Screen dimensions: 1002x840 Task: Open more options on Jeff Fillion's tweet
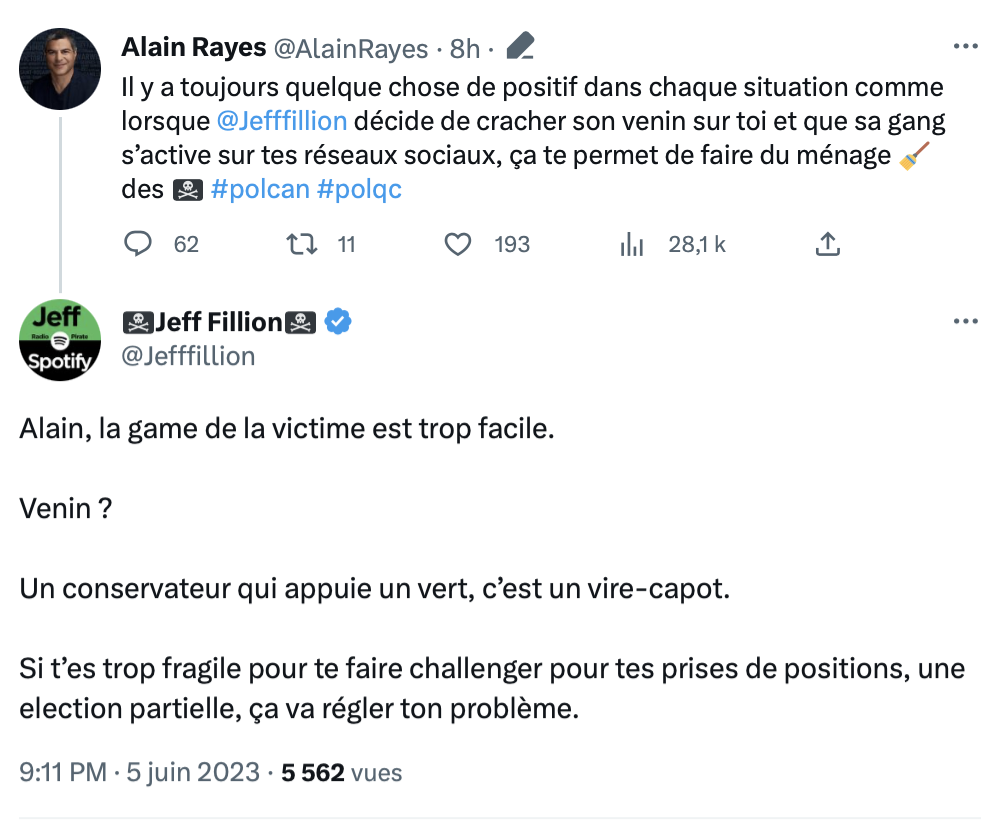coord(966,321)
